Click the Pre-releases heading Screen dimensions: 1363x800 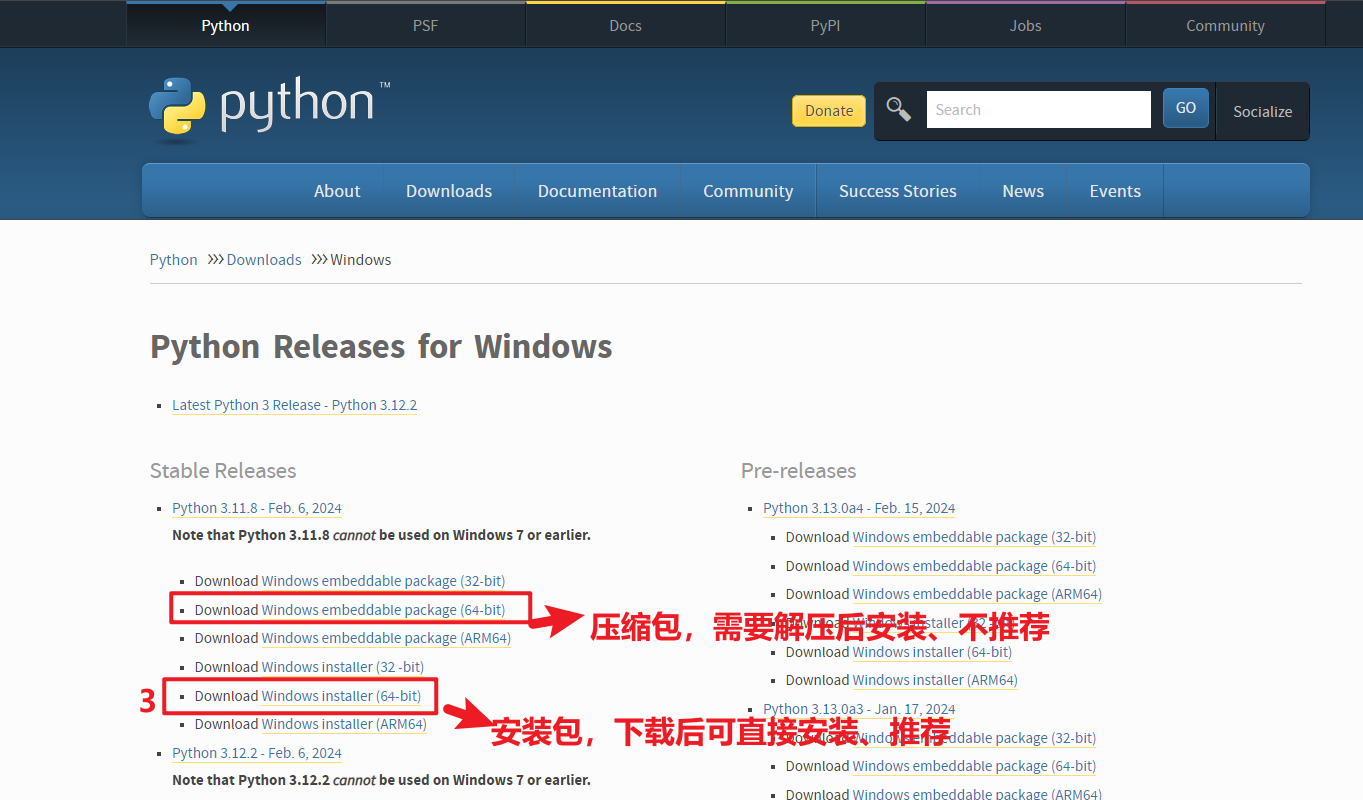[799, 471]
